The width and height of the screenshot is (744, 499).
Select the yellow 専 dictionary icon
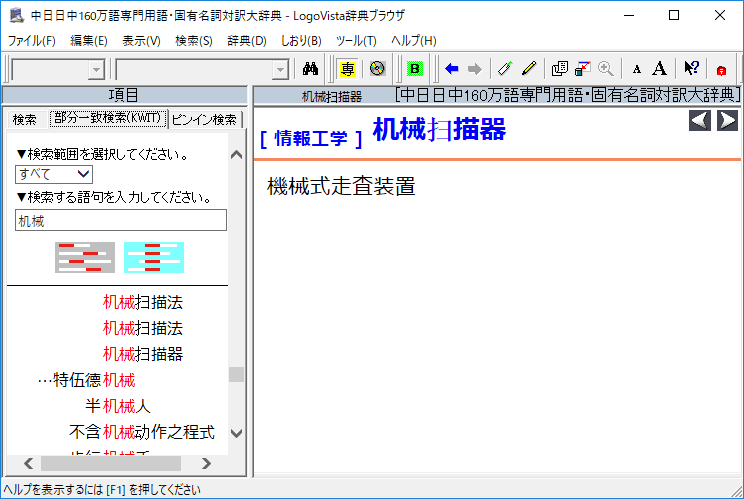pyautogui.click(x=347, y=69)
